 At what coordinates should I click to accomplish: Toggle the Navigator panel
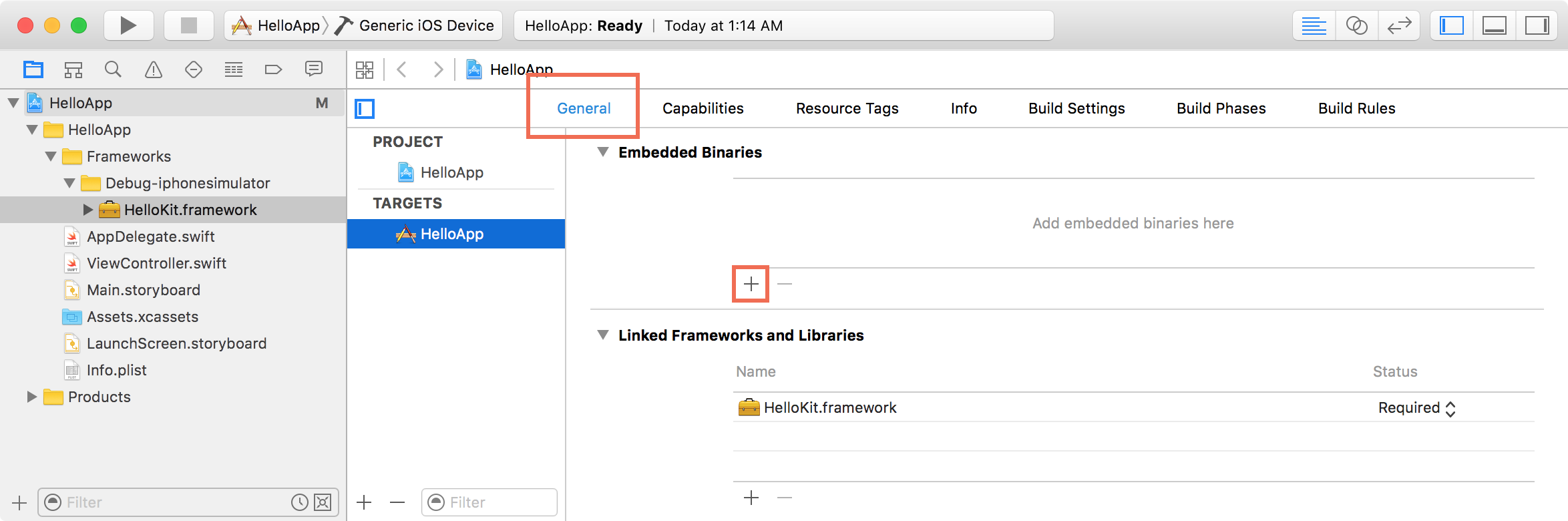[x=1451, y=26]
